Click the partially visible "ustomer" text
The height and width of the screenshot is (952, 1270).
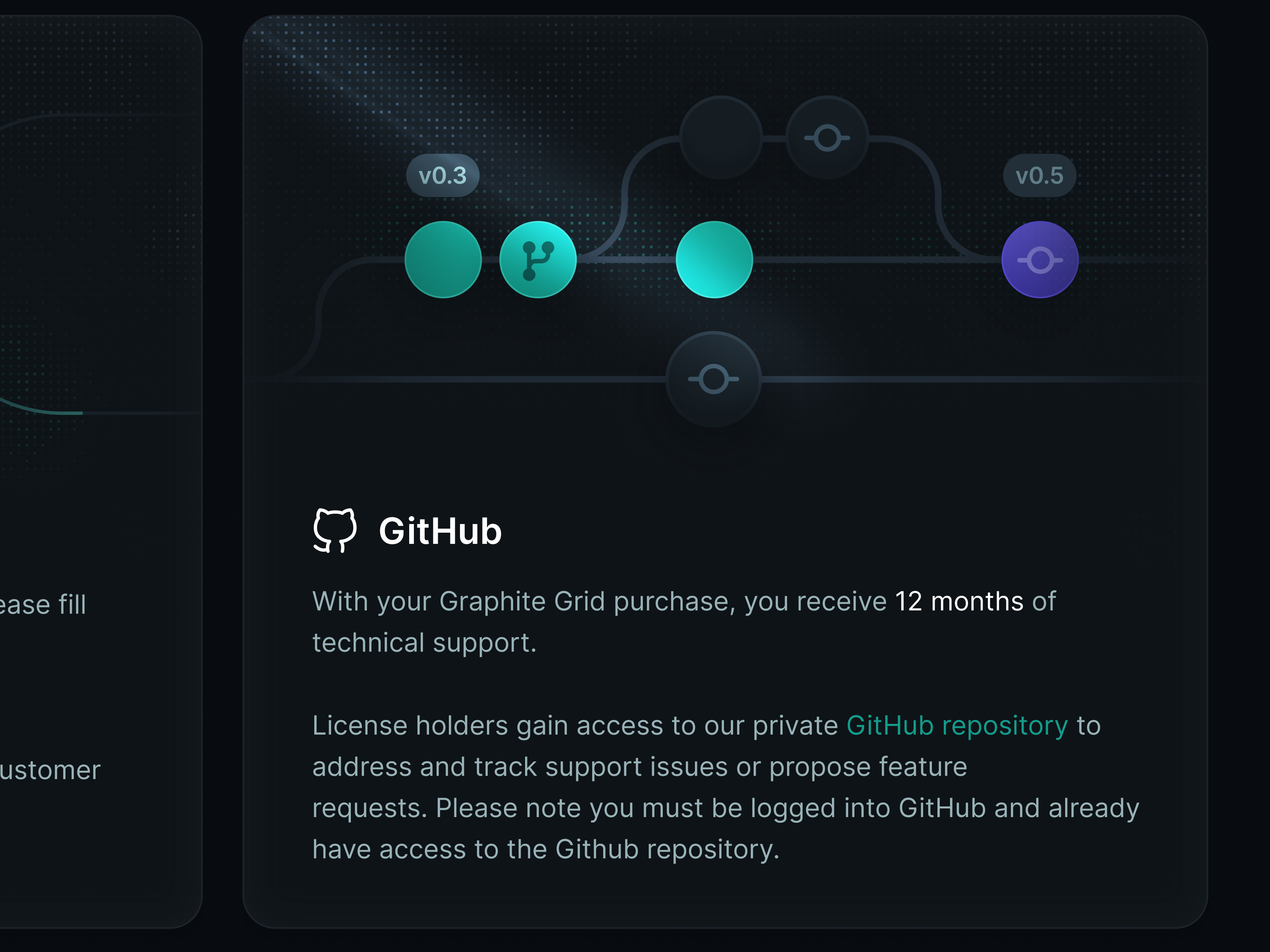coord(50,770)
